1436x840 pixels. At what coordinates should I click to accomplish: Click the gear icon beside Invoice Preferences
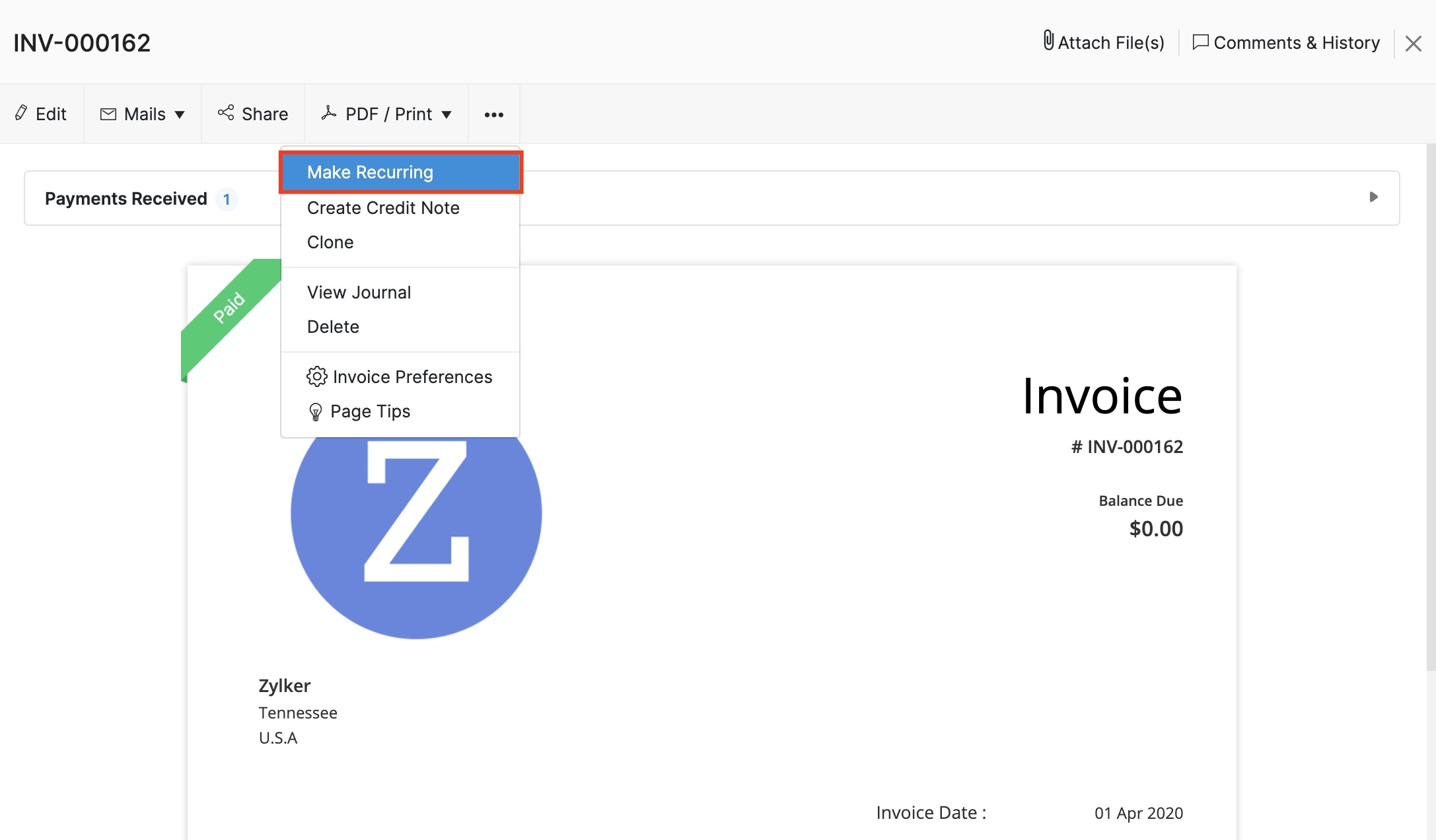(317, 376)
